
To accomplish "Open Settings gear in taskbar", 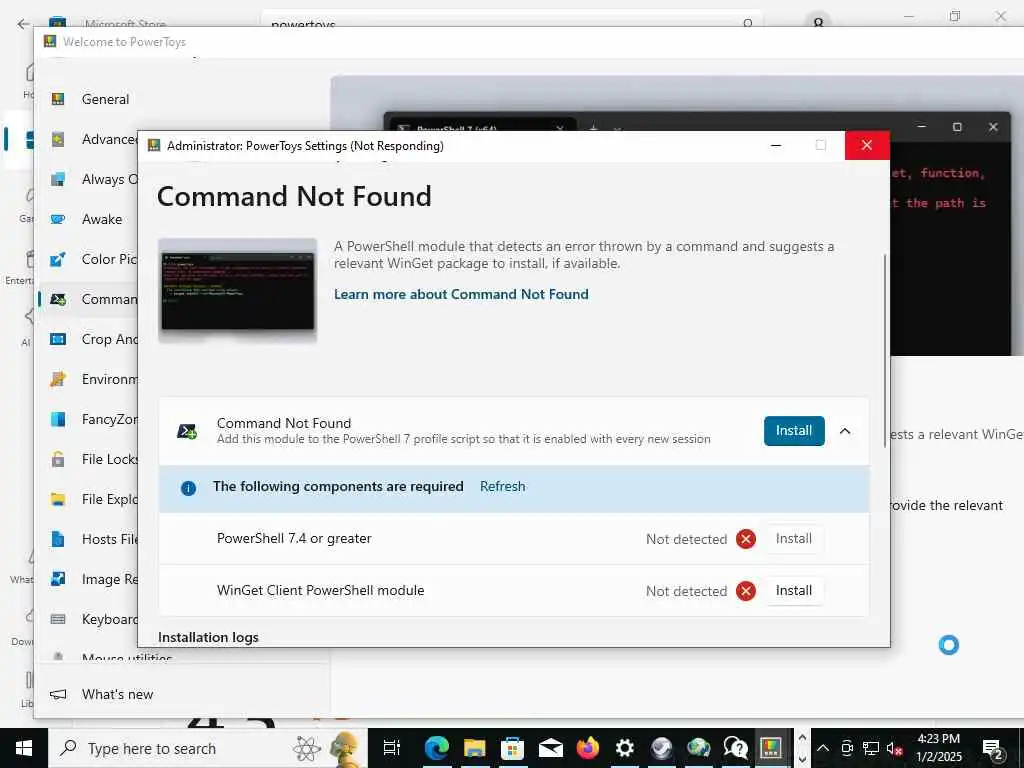I will [x=624, y=748].
